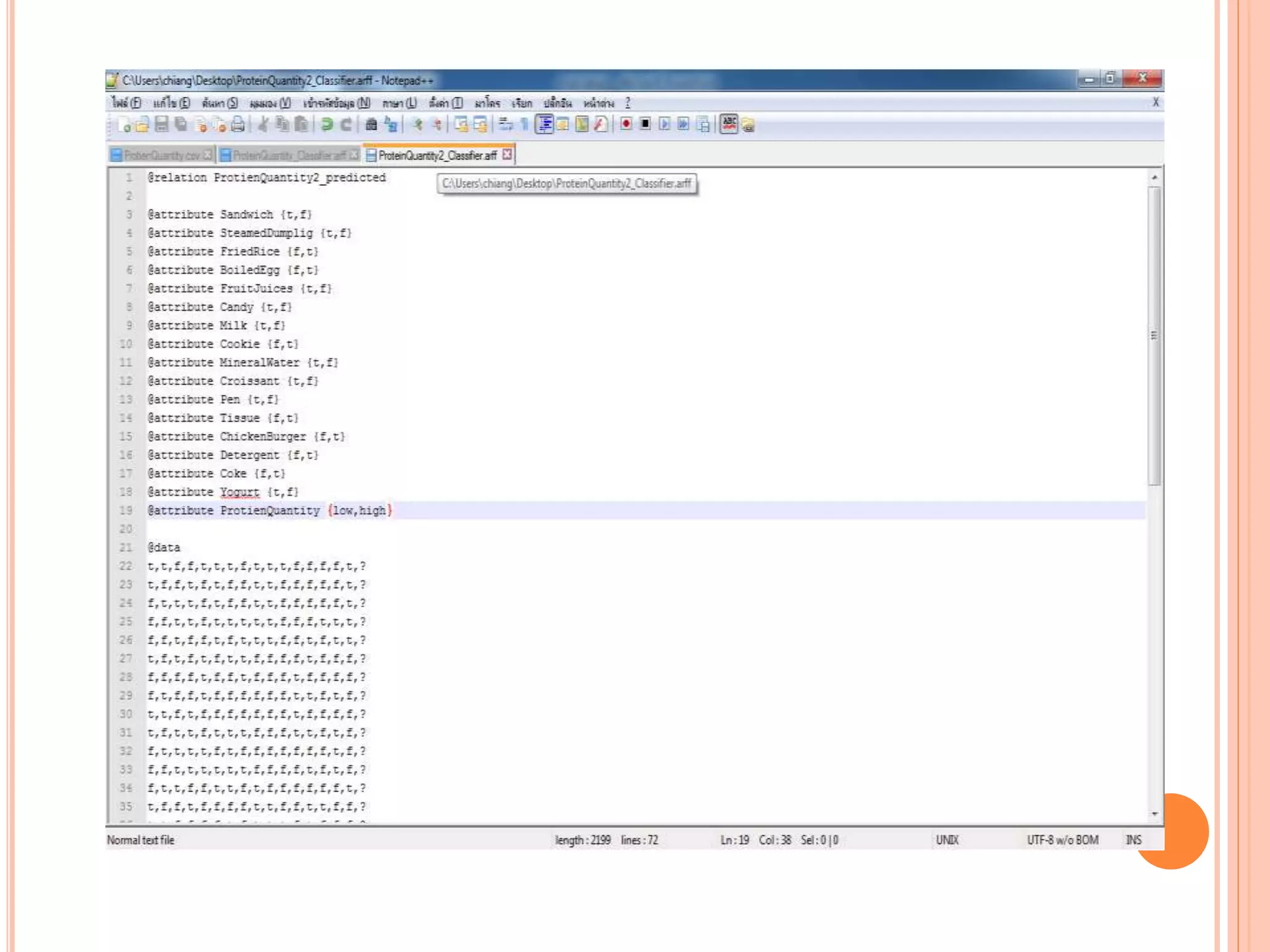This screenshot has height=952, width=1270.
Task: Click the New file toolbar icon
Action: click(x=123, y=125)
